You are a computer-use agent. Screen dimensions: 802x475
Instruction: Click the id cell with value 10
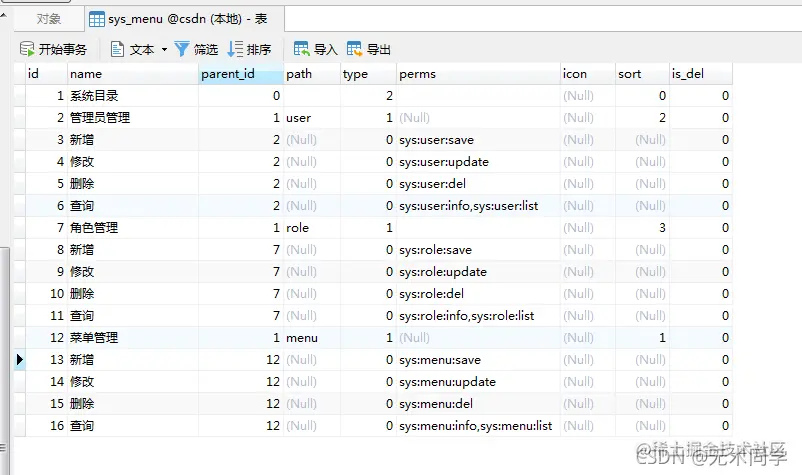point(47,293)
